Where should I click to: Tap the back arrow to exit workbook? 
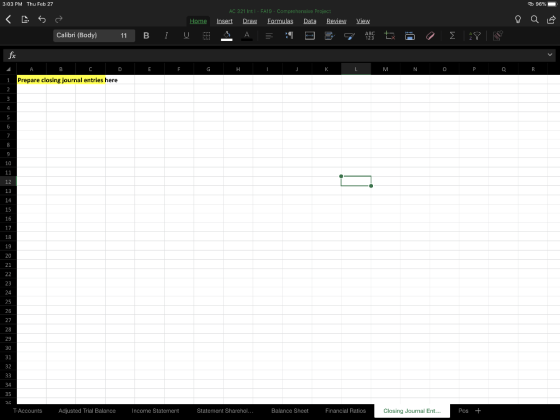(x=9, y=20)
